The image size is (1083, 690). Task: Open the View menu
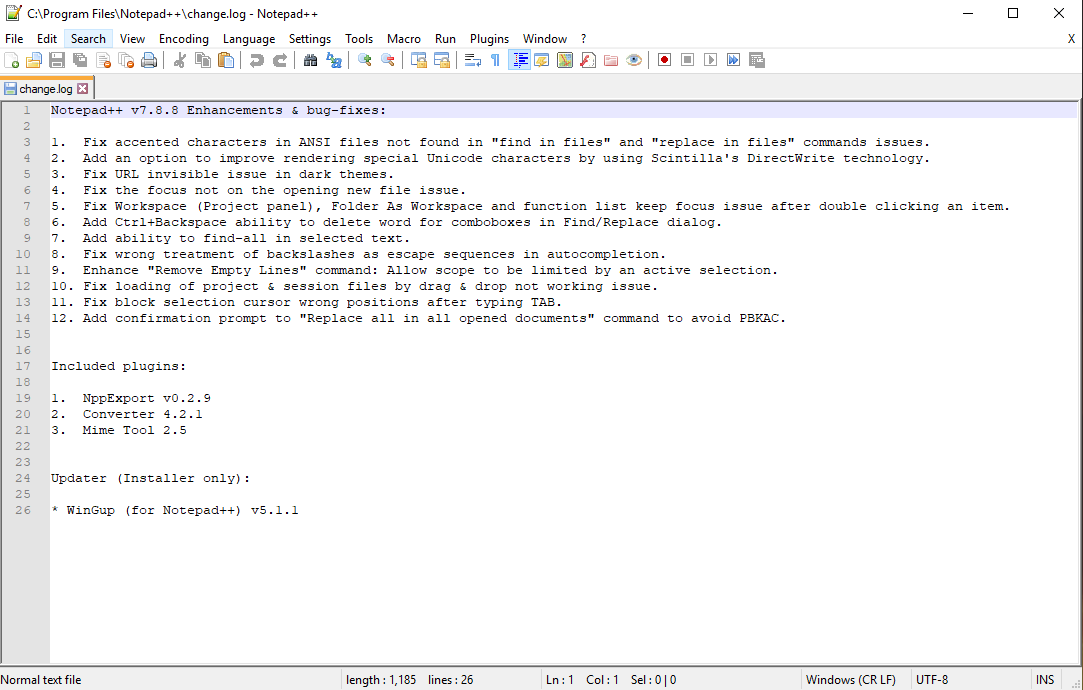click(132, 39)
